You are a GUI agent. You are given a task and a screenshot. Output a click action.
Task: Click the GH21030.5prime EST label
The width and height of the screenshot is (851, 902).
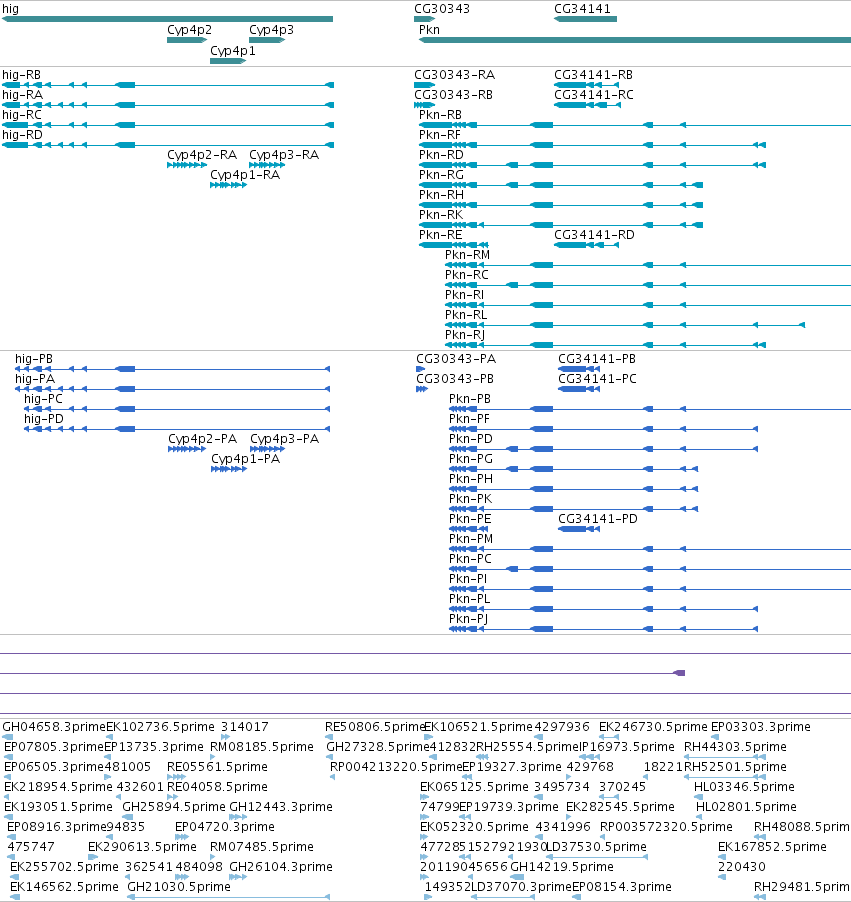179,886
